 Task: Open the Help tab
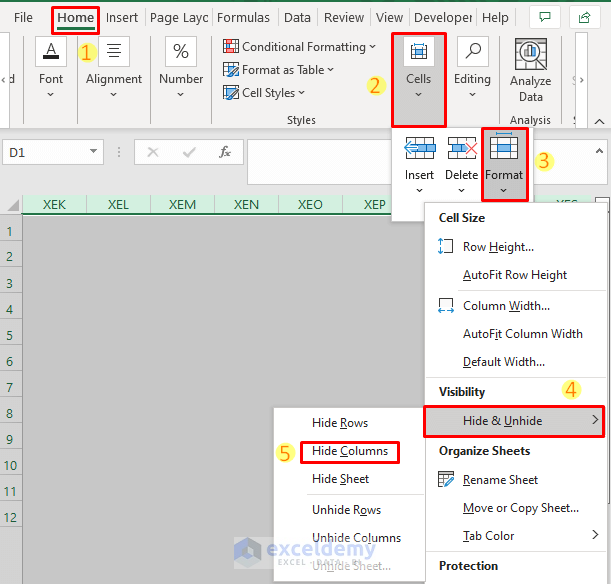(495, 18)
